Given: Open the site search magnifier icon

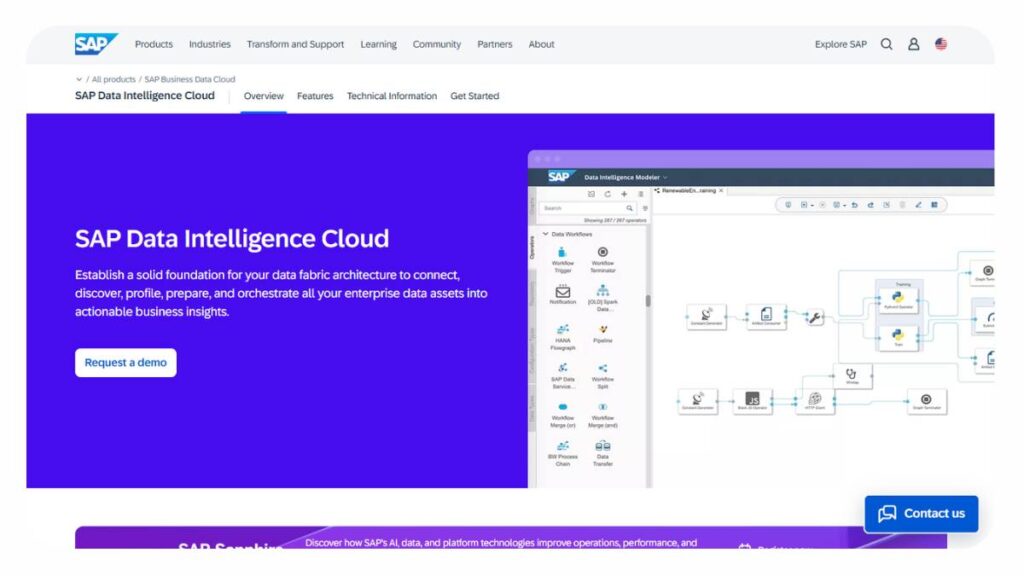Looking at the screenshot, I should click(886, 44).
